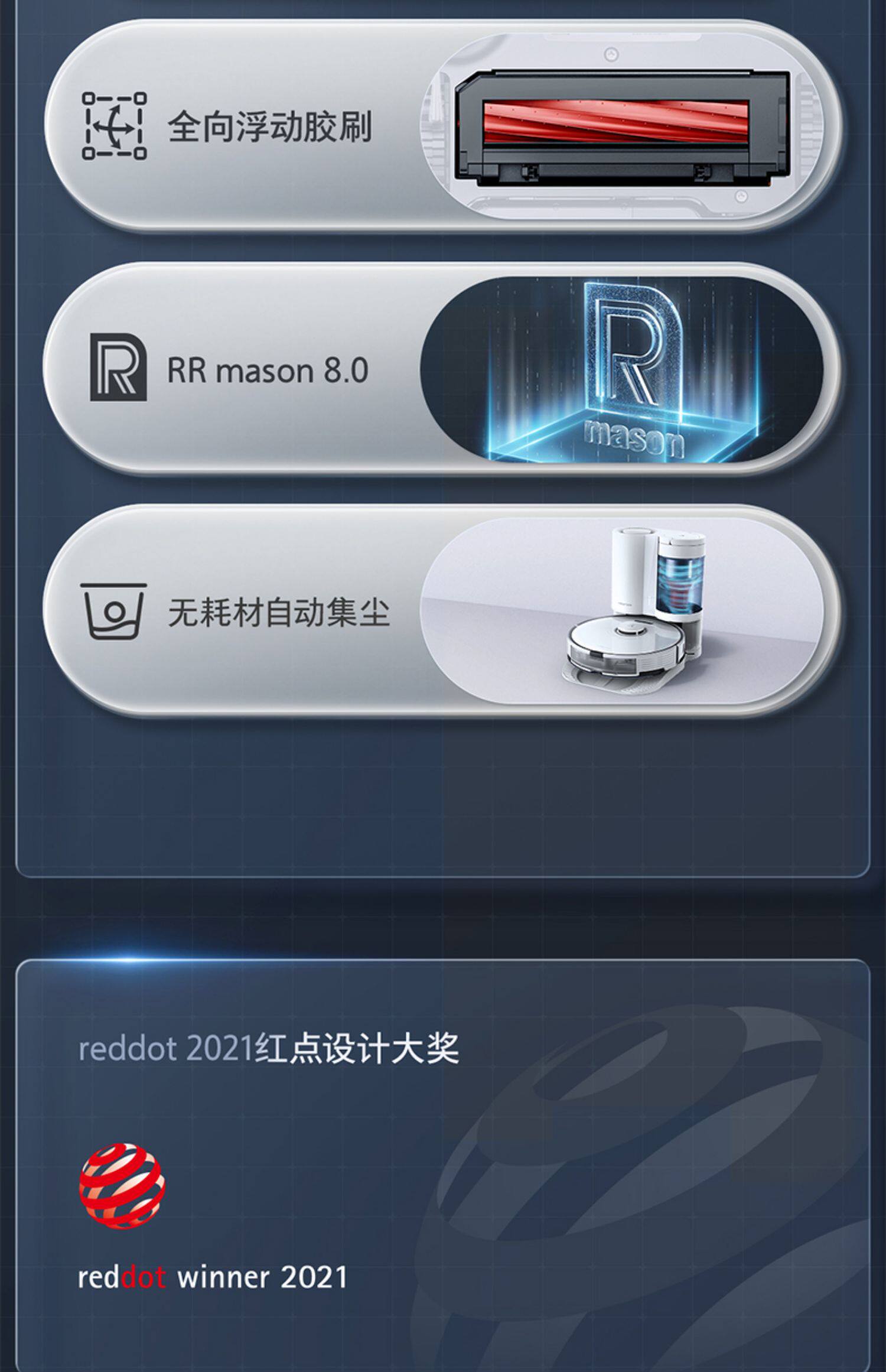The height and width of the screenshot is (1372, 886).
Task: Click the reddot winner 2021 text
Action: click(x=213, y=1277)
